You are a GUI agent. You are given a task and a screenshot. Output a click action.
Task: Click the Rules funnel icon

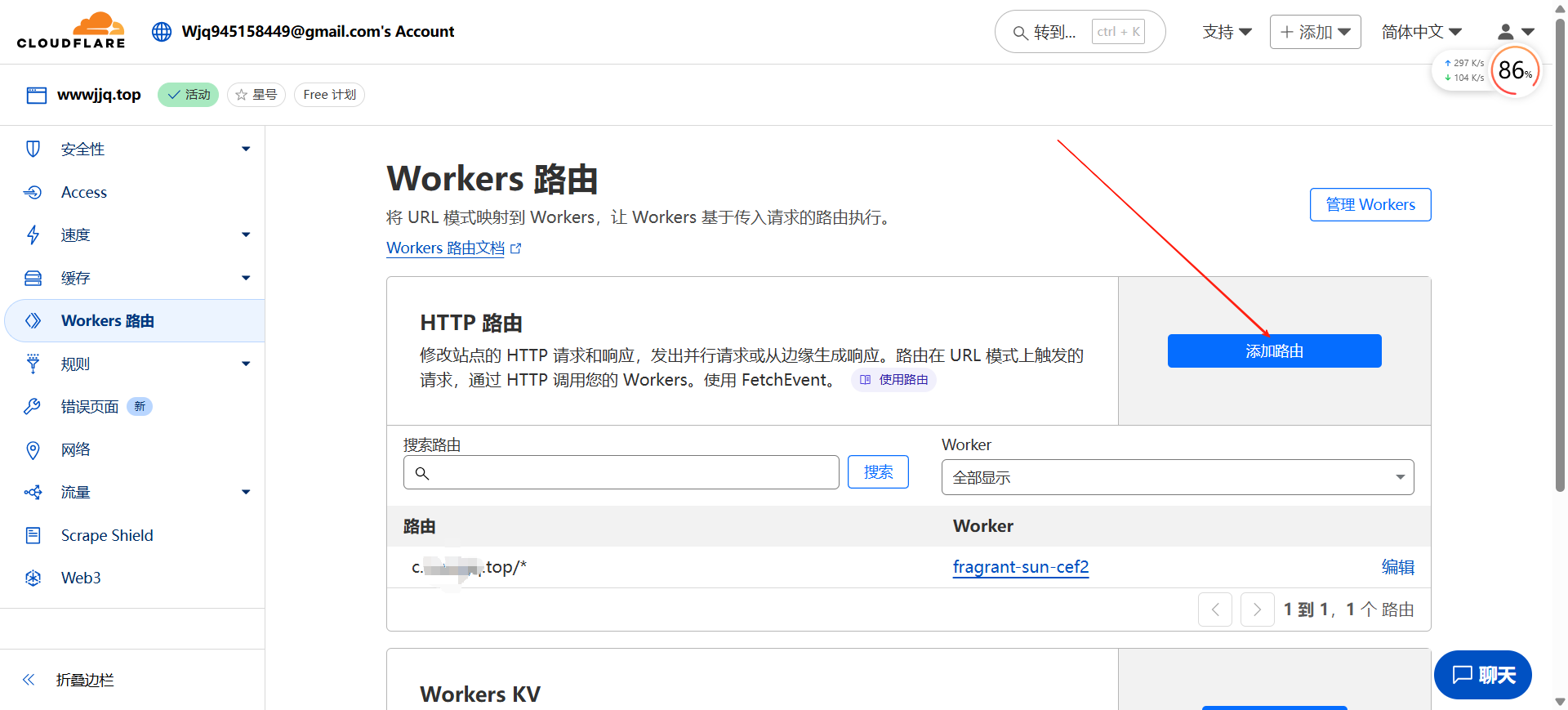[33, 364]
